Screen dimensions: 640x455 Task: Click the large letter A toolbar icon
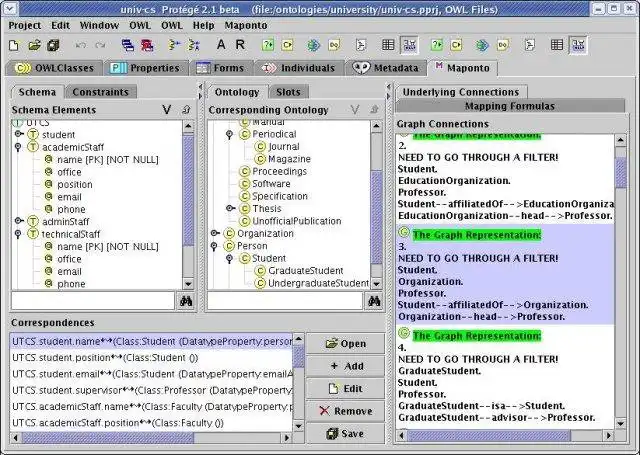[221, 44]
